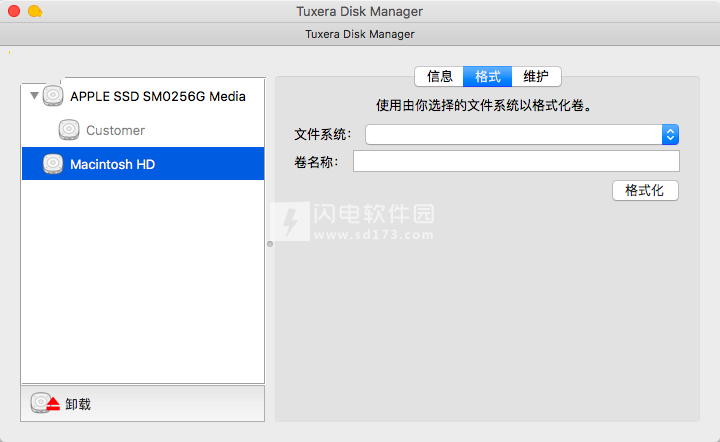Click the unmount eject disk icon
720x442 pixels.
45,403
